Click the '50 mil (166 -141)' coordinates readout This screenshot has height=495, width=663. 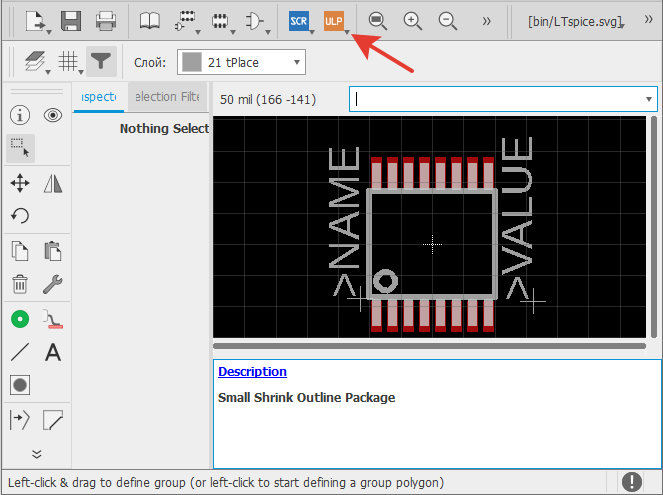click(268, 100)
